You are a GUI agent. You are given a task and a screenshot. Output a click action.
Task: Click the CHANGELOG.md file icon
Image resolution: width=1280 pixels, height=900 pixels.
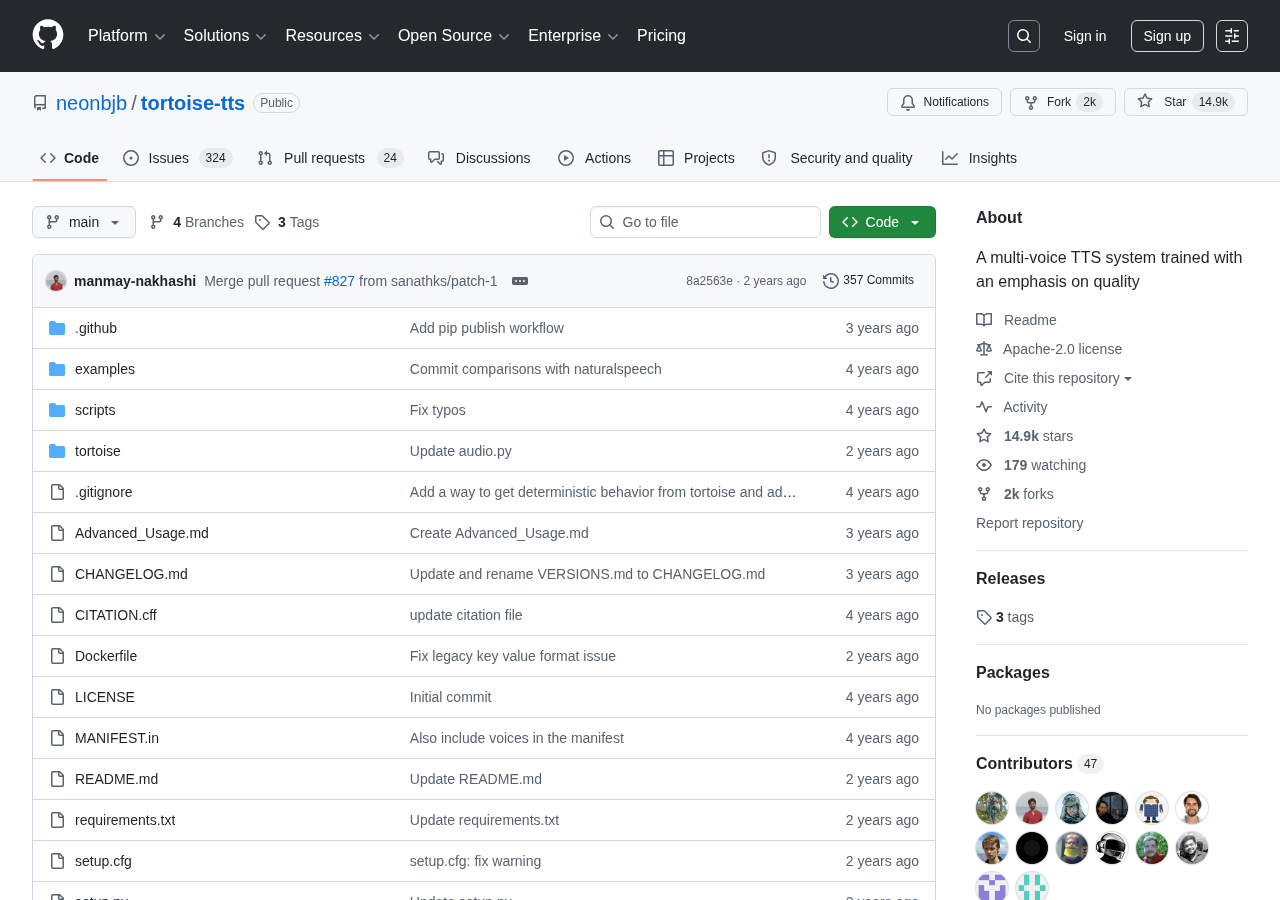click(57, 574)
